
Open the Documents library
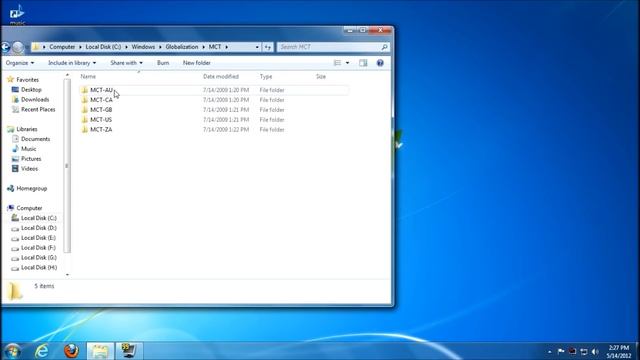click(x=36, y=139)
